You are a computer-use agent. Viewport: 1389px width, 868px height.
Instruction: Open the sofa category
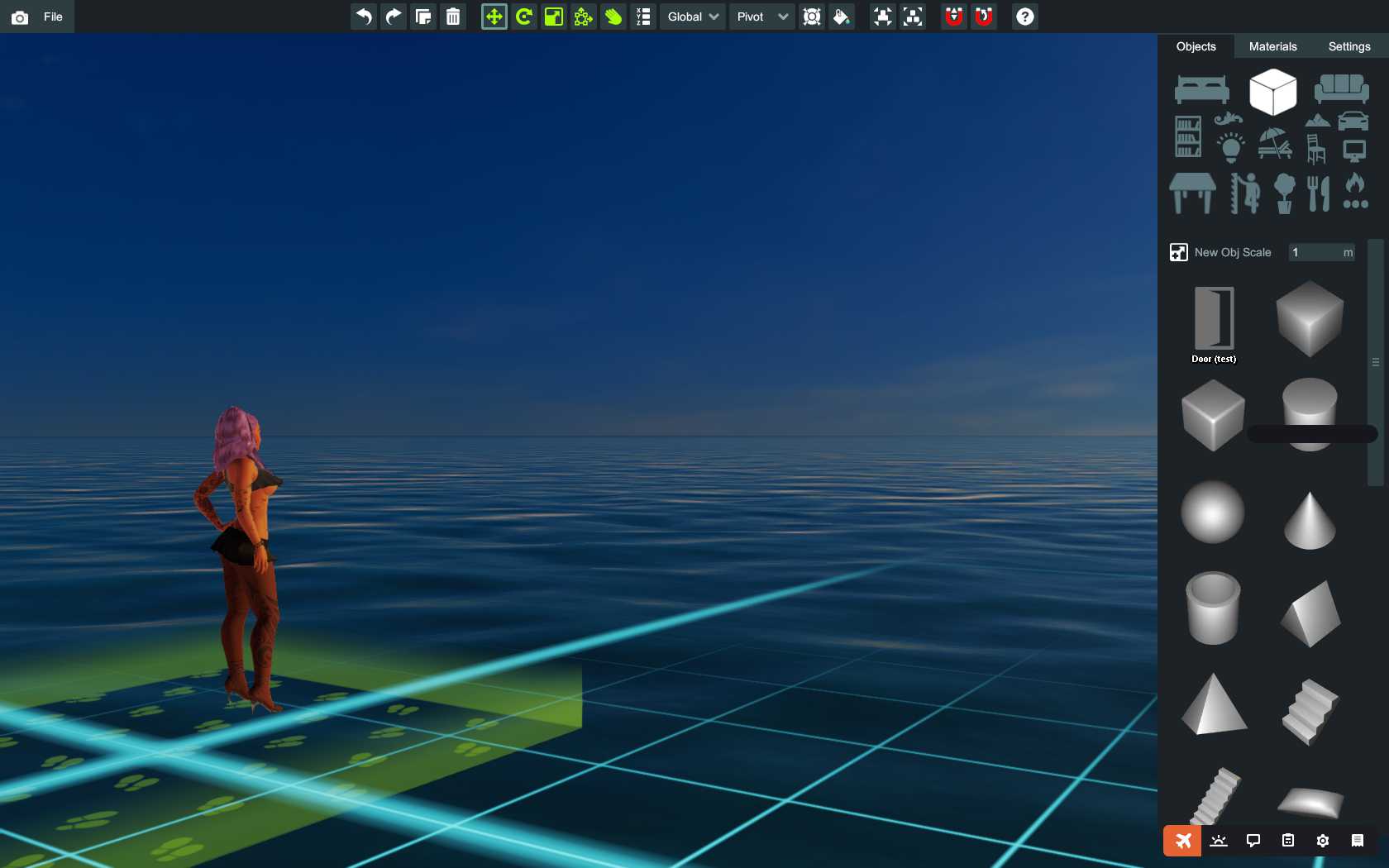click(1342, 88)
